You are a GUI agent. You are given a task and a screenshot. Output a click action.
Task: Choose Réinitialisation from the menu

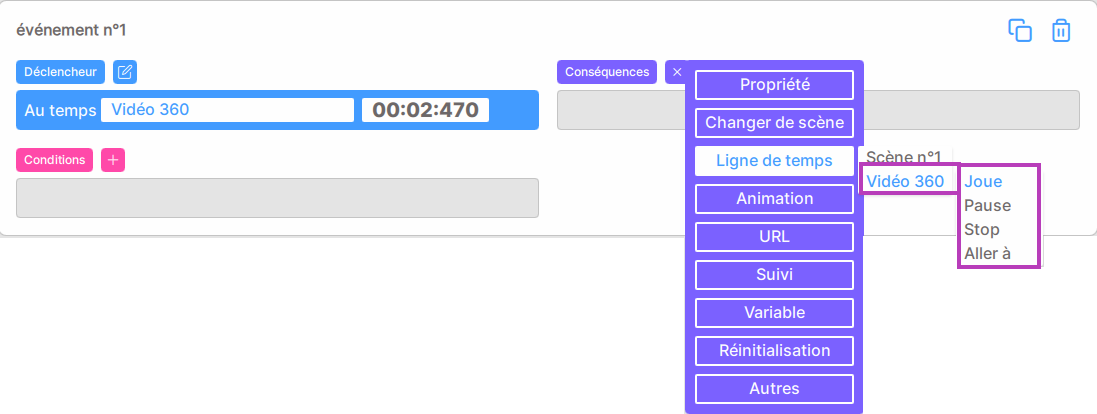774,350
